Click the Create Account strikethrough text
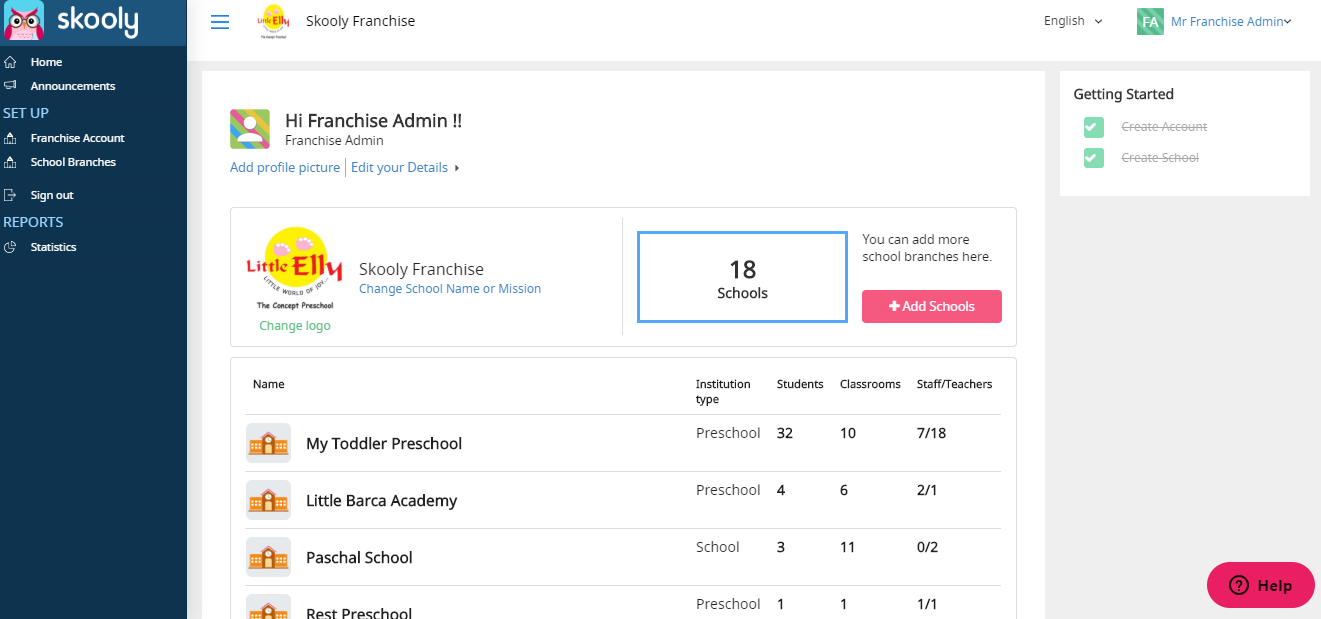1321x619 pixels. tap(1164, 127)
